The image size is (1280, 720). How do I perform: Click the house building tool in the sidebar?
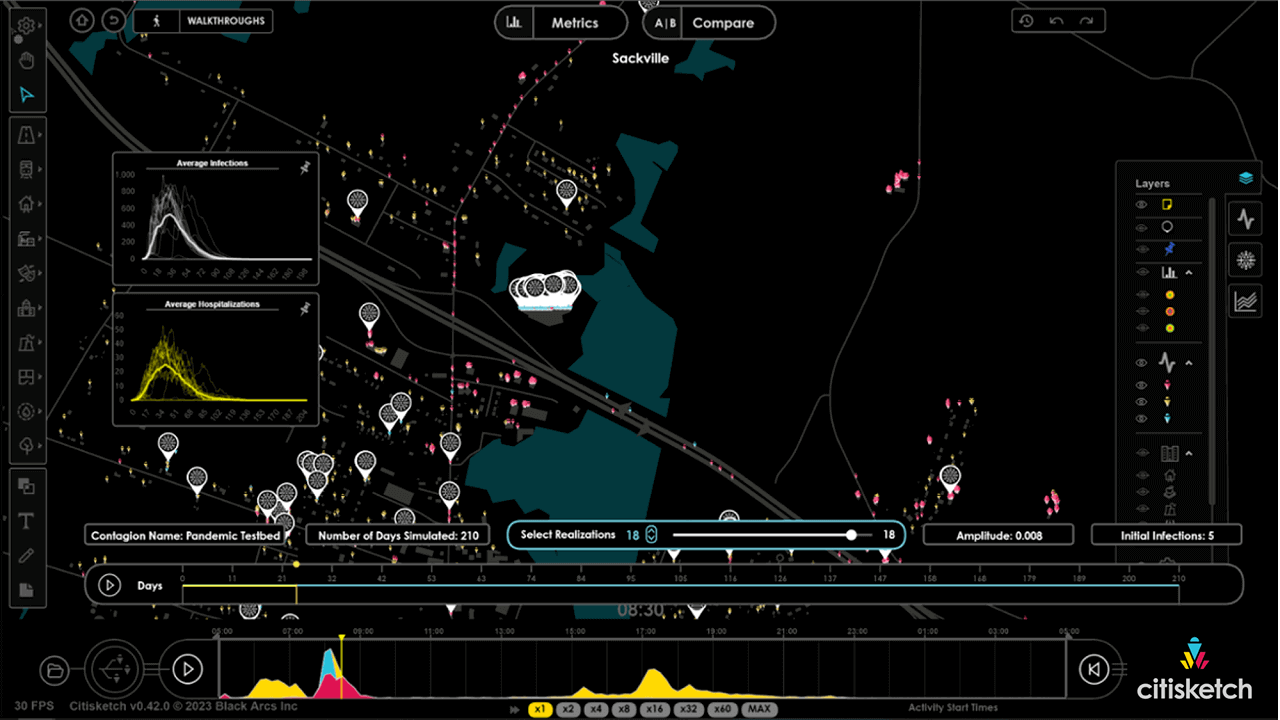pyautogui.click(x=27, y=203)
